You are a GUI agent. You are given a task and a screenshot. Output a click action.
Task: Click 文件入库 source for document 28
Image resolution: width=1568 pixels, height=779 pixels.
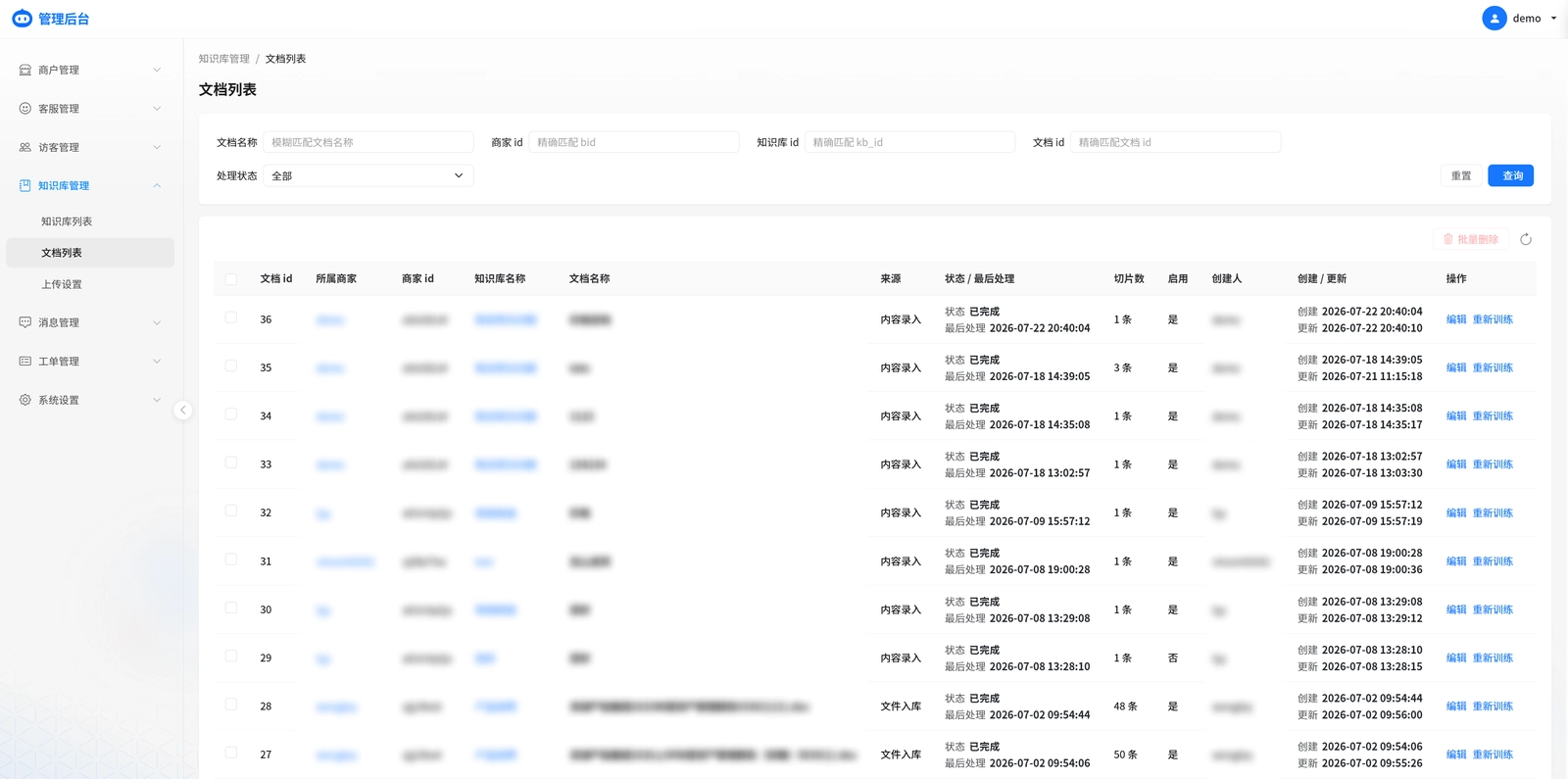tap(901, 706)
